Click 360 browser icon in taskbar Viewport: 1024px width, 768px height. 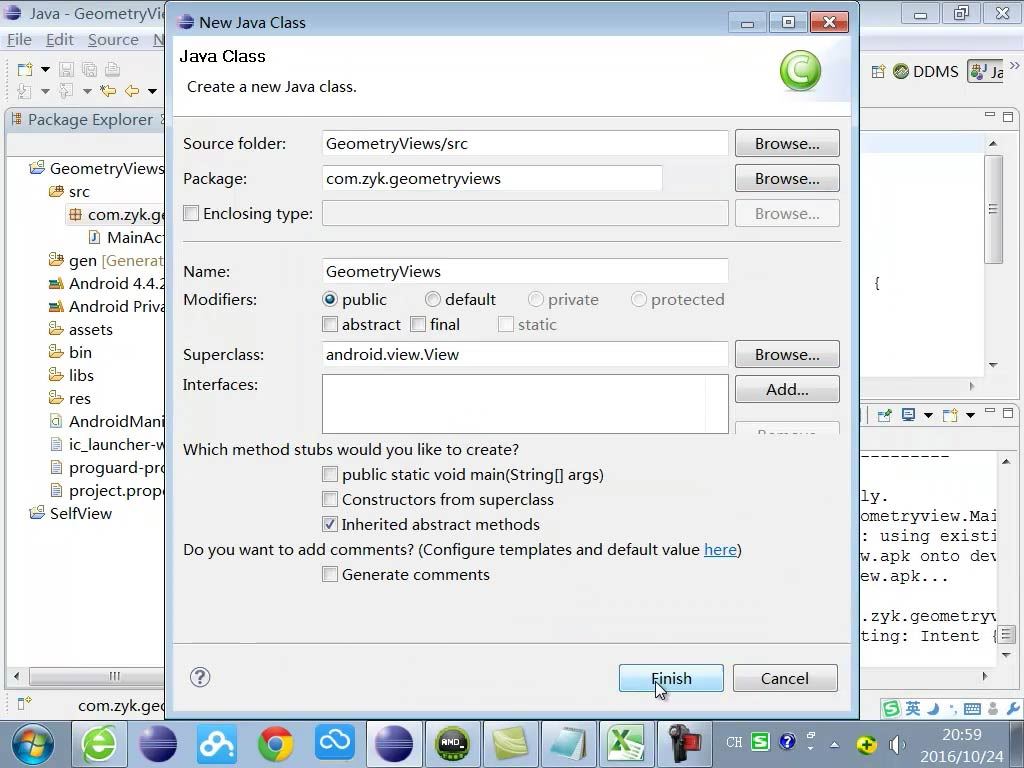click(x=99, y=744)
